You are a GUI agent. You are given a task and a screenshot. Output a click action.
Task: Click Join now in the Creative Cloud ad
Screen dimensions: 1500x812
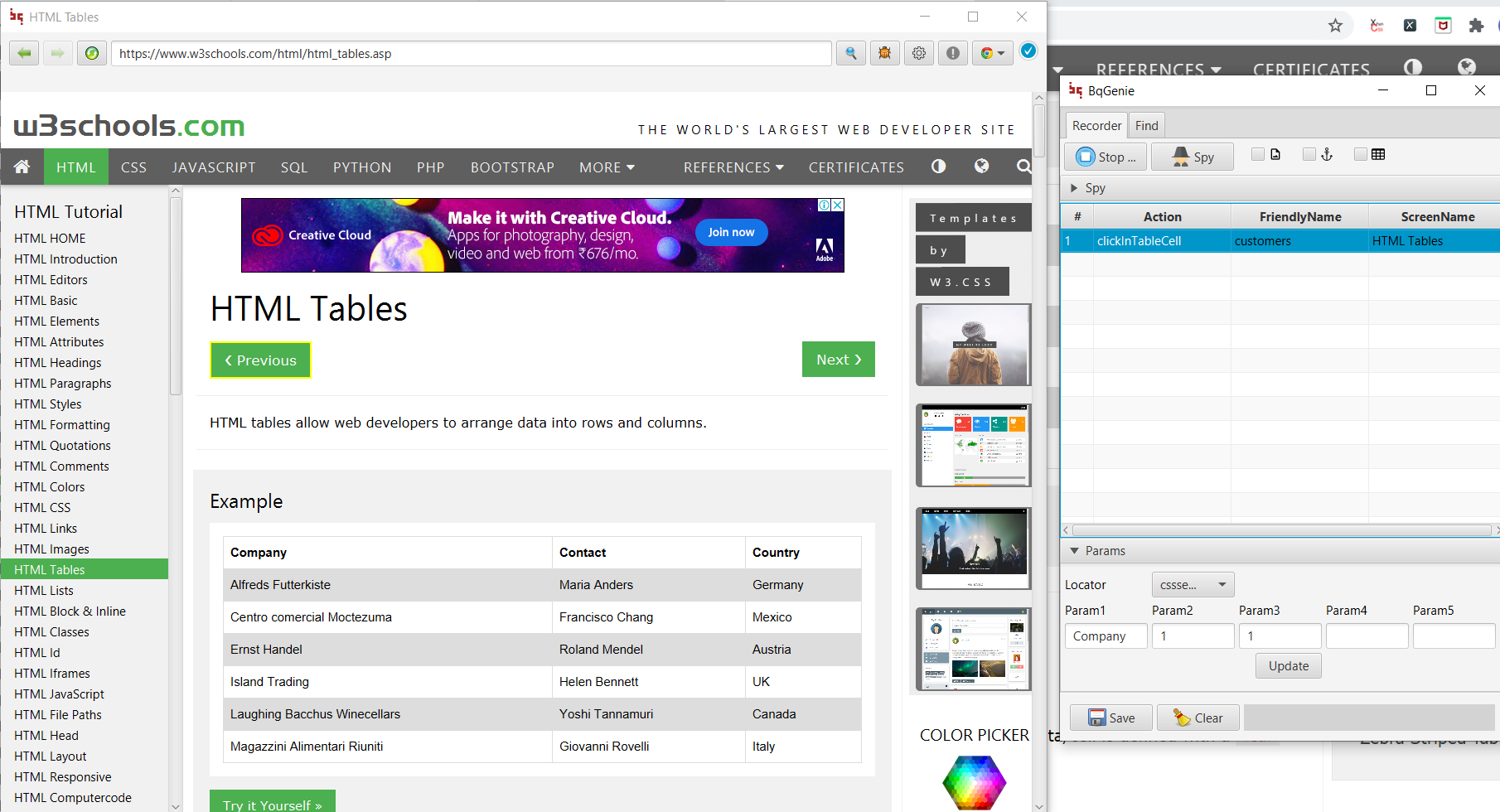(731, 233)
